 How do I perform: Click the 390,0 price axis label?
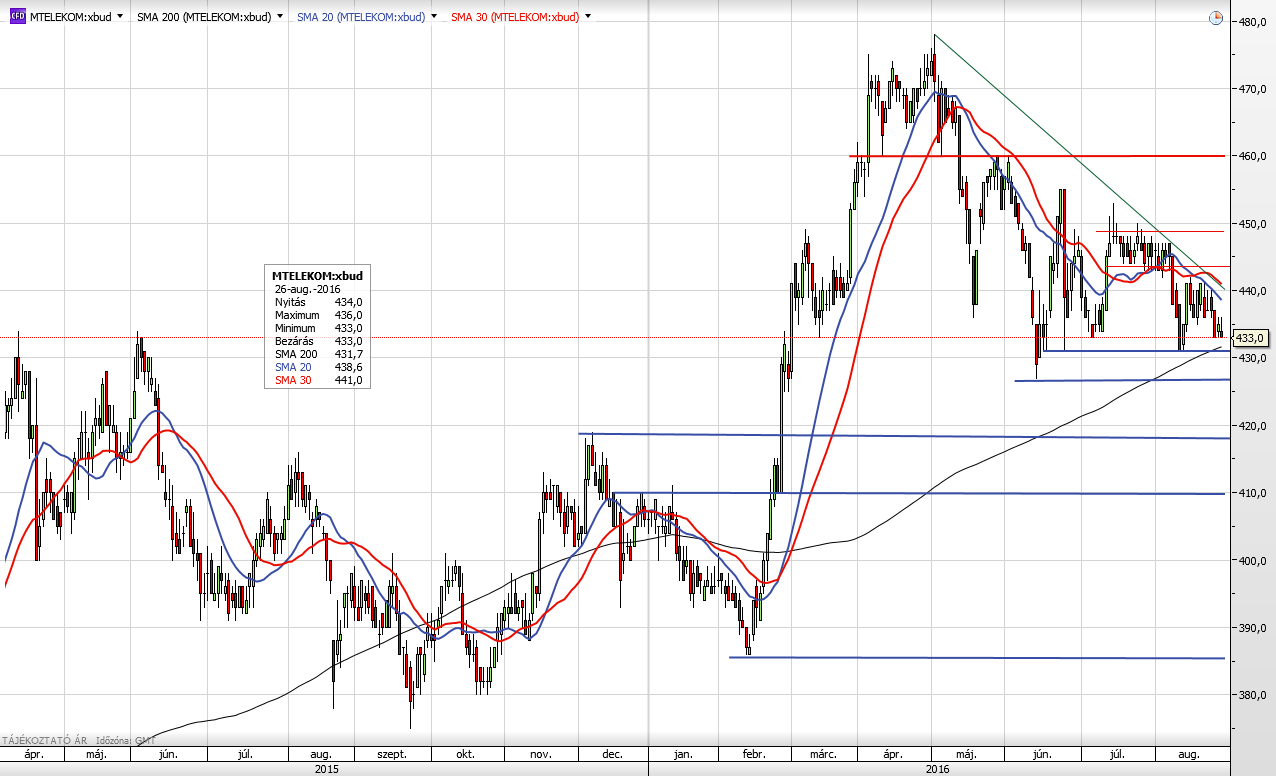click(x=1253, y=628)
